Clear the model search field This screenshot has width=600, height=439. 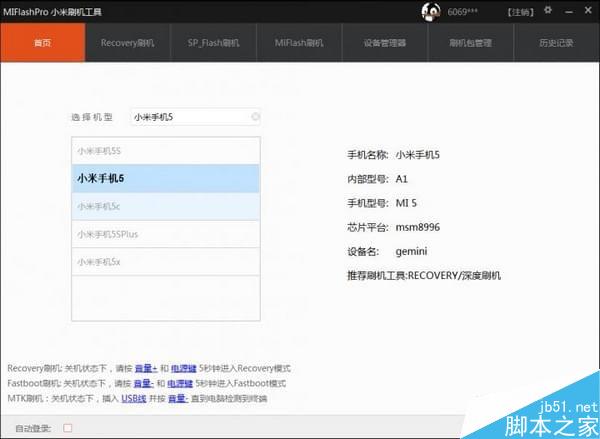pyautogui.click(x=255, y=117)
